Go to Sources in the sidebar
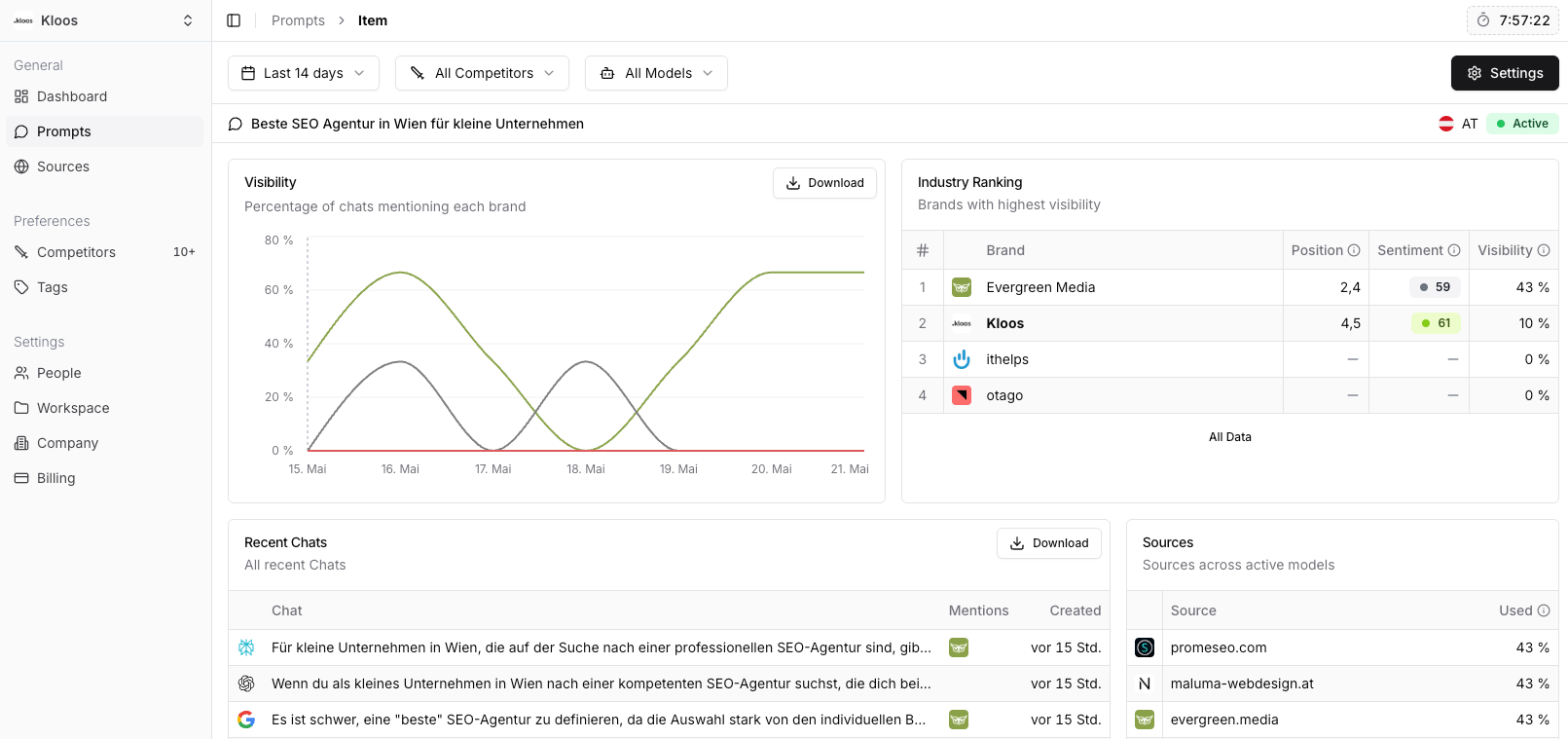Viewport: 1568px width, 739px height. click(x=105, y=166)
